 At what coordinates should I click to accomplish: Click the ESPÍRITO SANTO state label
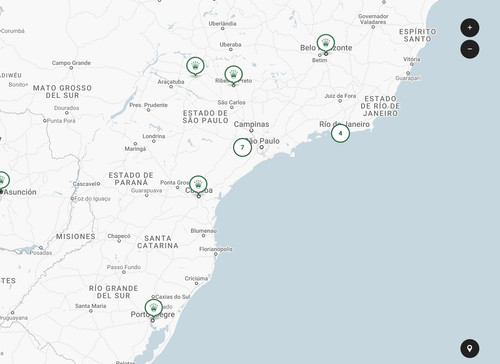tap(418, 35)
